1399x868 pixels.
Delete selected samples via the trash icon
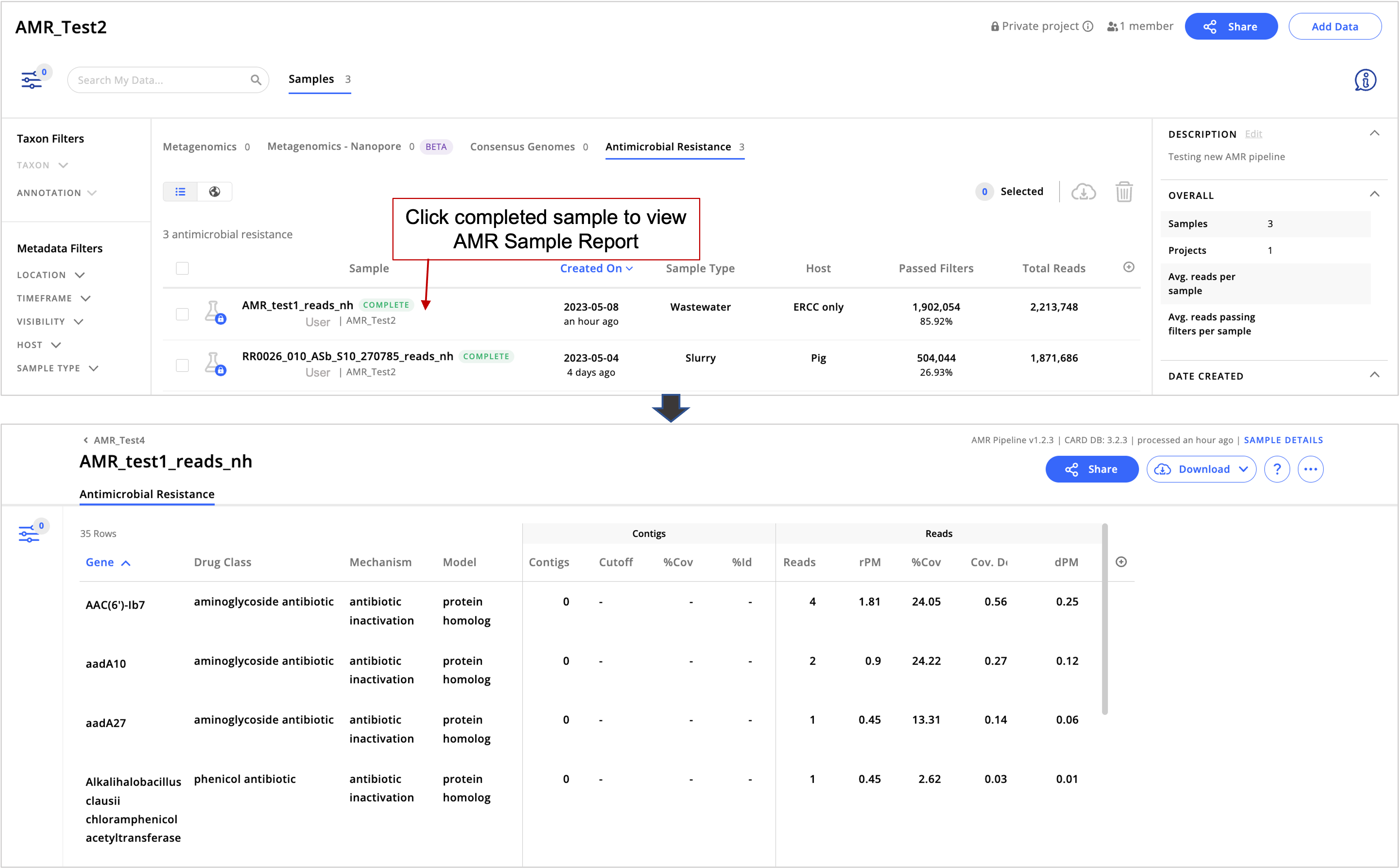1124,191
